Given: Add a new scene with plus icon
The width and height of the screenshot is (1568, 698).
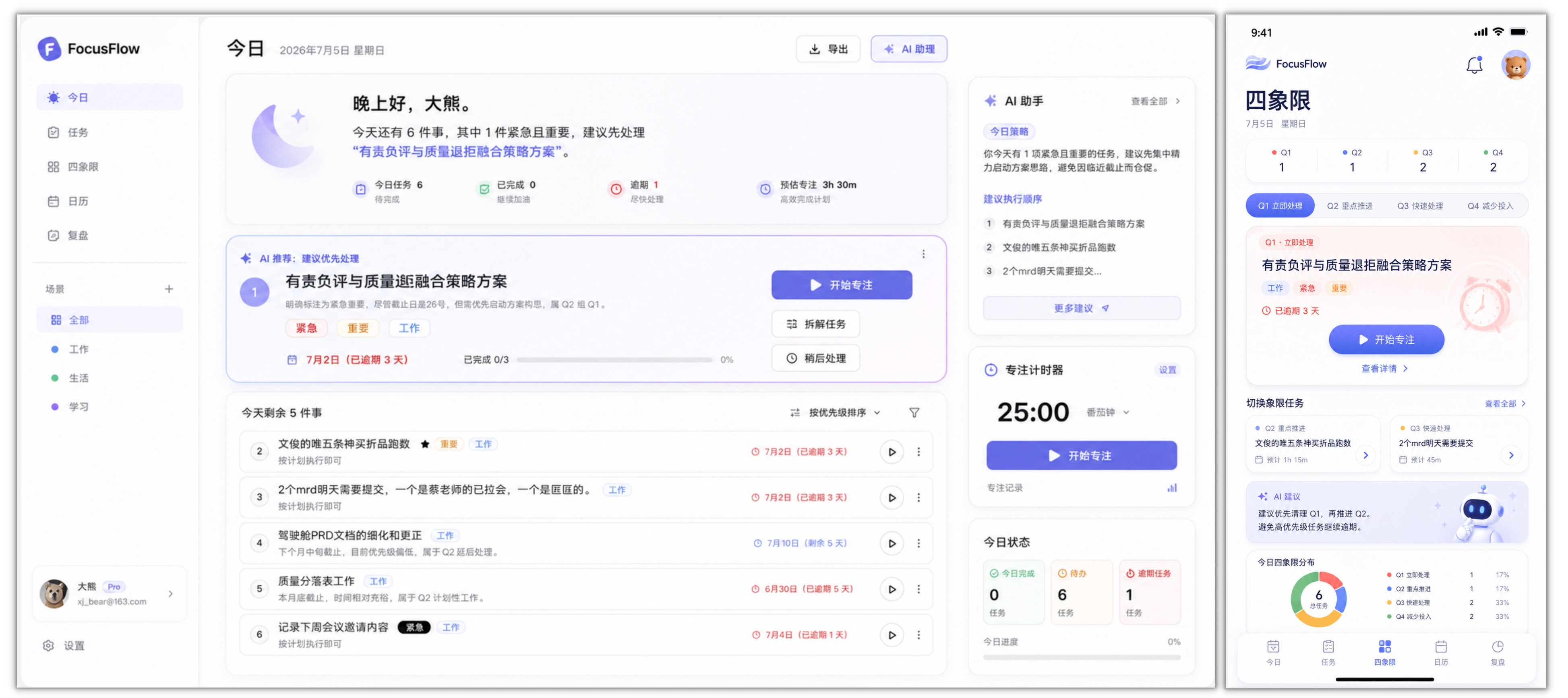Looking at the screenshot, I should (169, 289).
